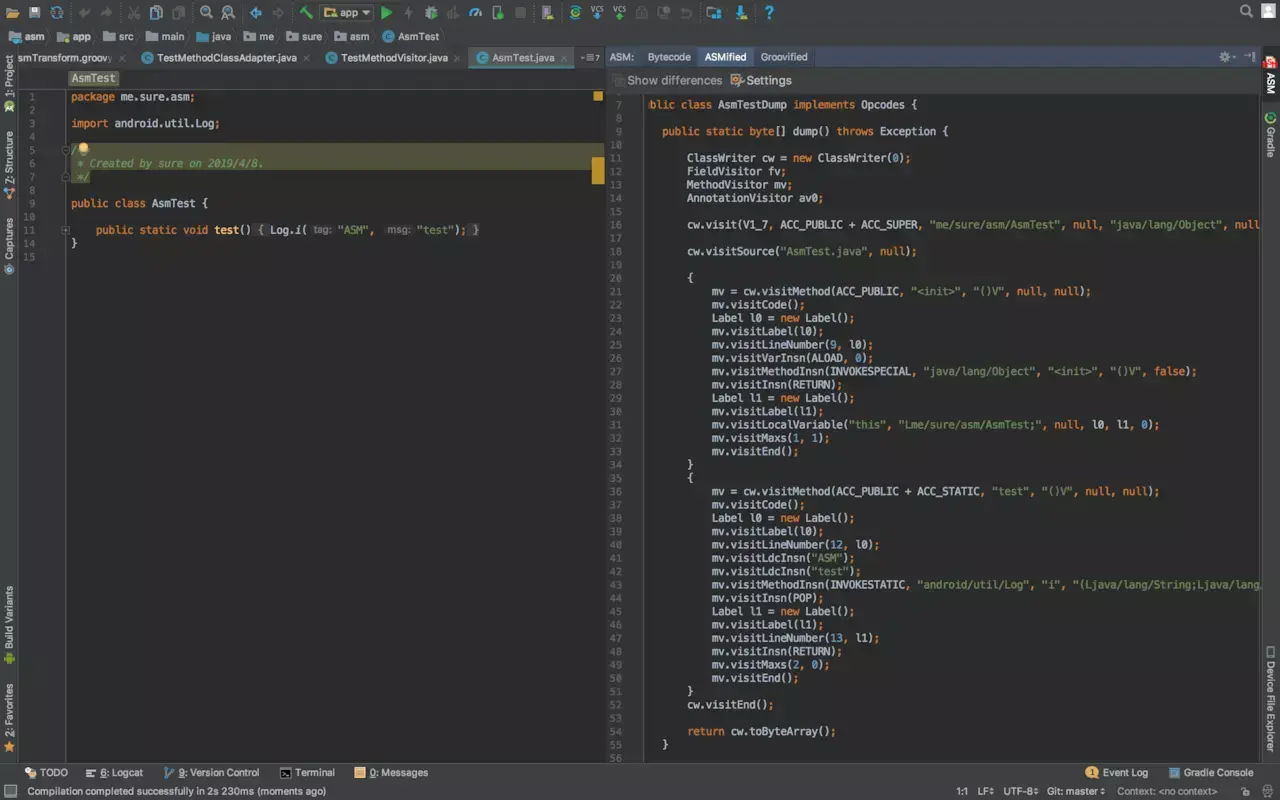Screen dimensions: 1280x800
Task: Click the VCS Update Project icon
Action: 597,13
